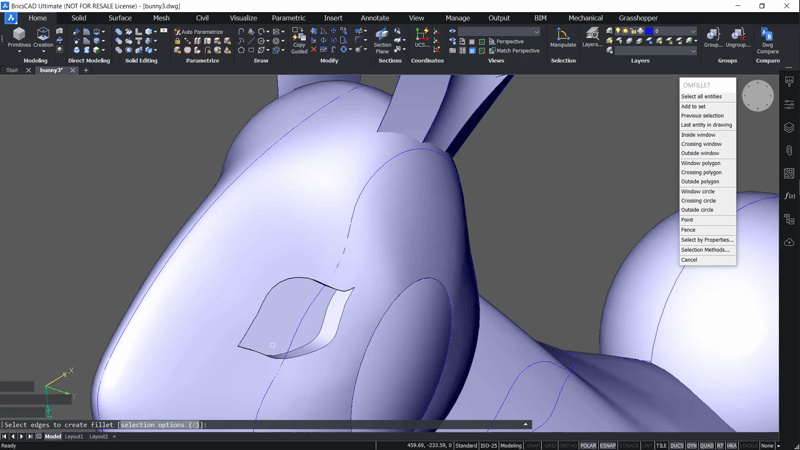Switch to the Surface ribbon tab
This screenshot has height=450, width=800.
point(120,18)
